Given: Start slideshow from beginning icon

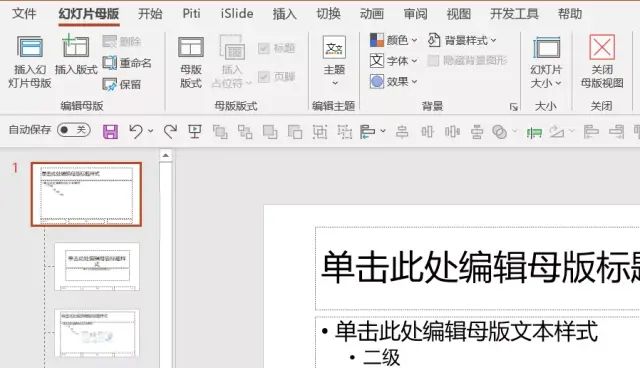Looking at the screenshot, I should click(x=195, y=131).
